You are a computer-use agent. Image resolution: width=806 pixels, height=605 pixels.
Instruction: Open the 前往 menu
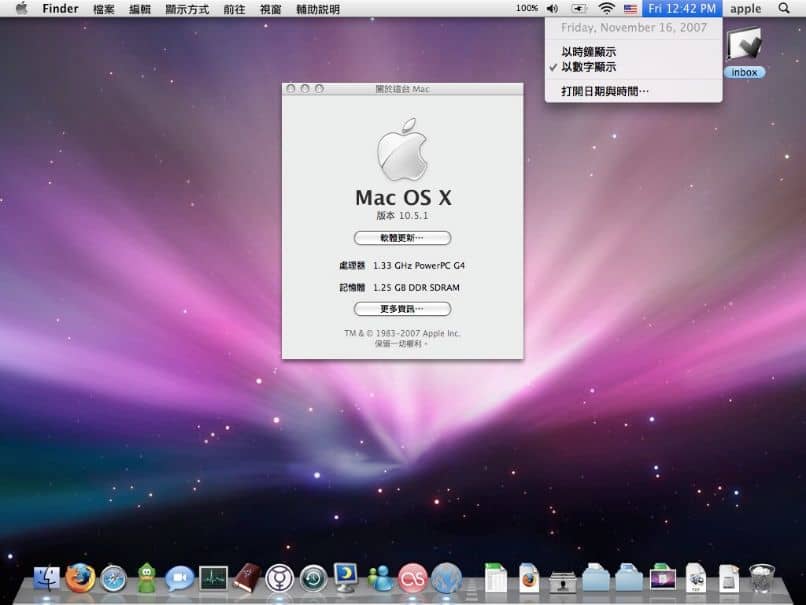click(234, 9)
